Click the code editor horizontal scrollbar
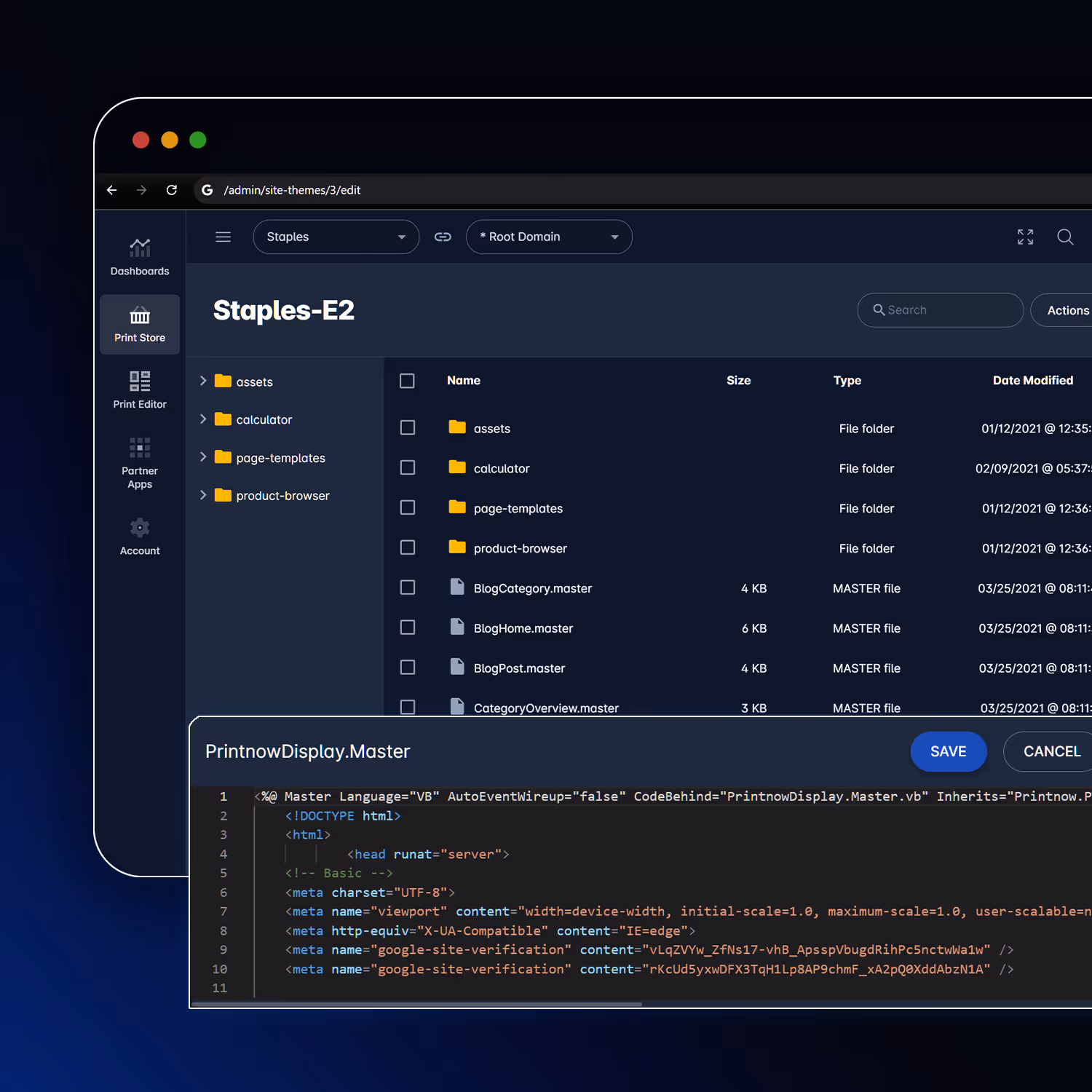Screen dimensions: 1092x1092 (416, 1004)
